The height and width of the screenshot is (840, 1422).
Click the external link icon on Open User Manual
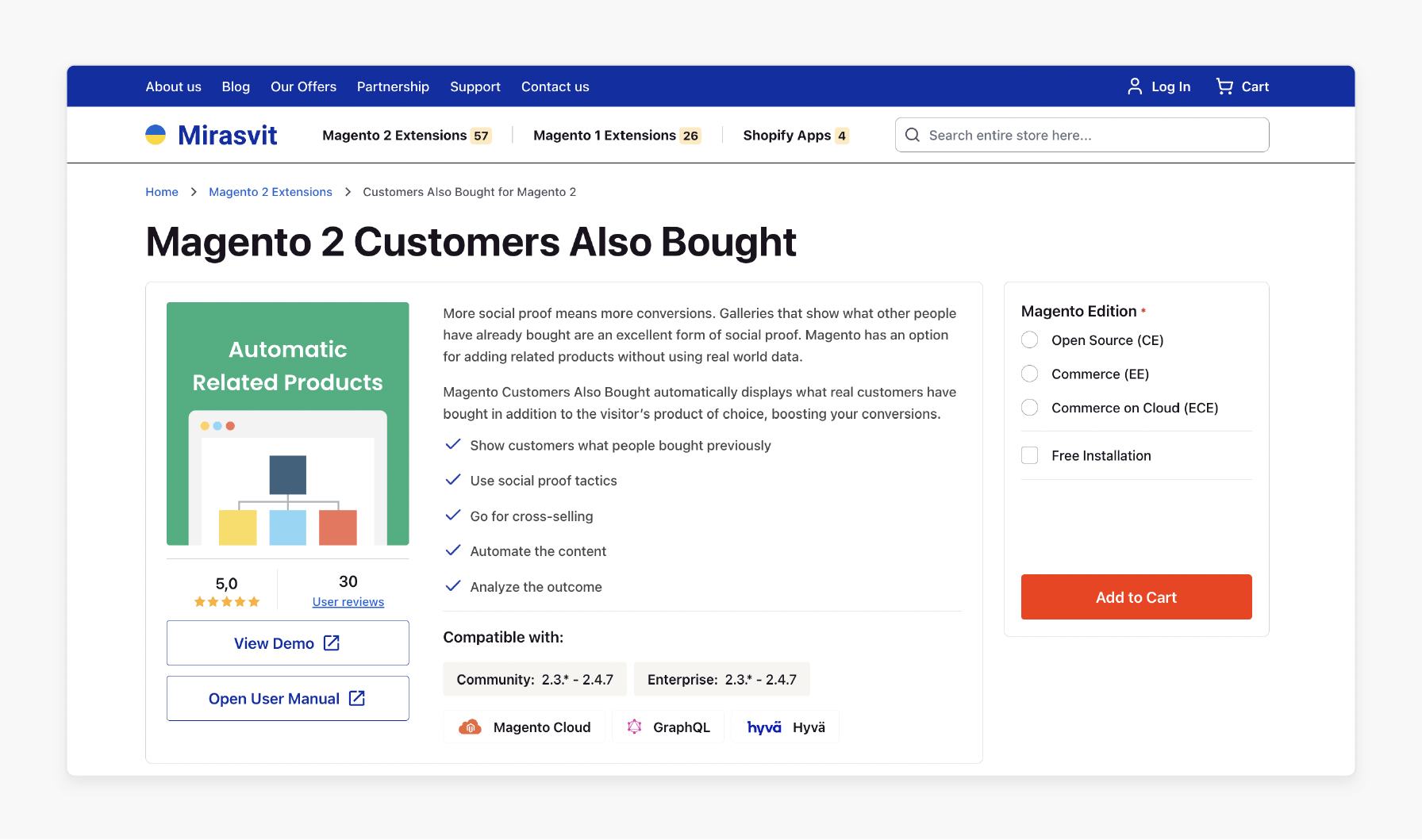pyautogui.click(x=357, y=698)
